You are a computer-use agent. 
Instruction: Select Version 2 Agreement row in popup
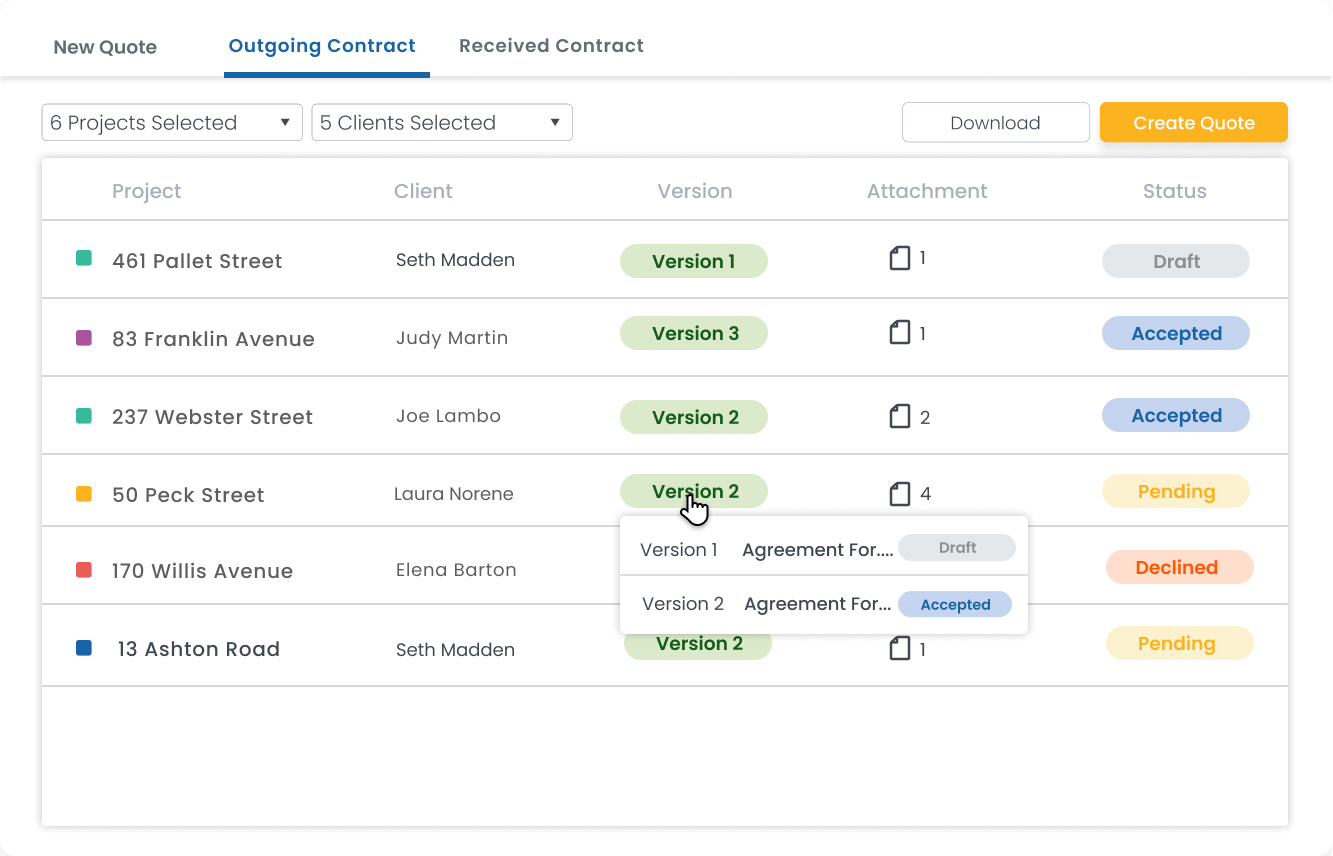click(766, 604)
